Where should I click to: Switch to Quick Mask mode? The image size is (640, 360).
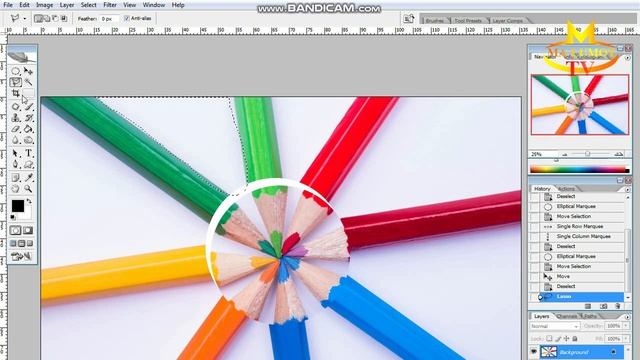point(28,231)
